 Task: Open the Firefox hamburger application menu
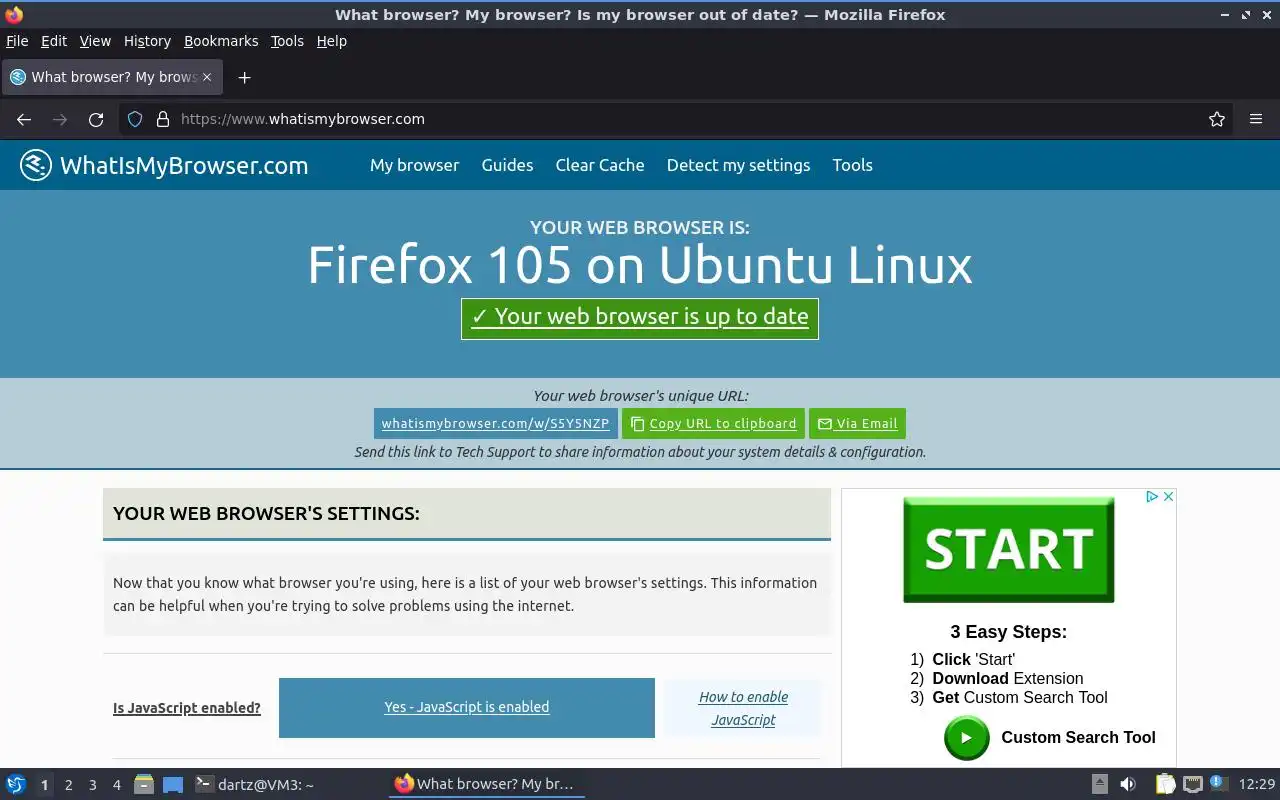coord(1256,119)
